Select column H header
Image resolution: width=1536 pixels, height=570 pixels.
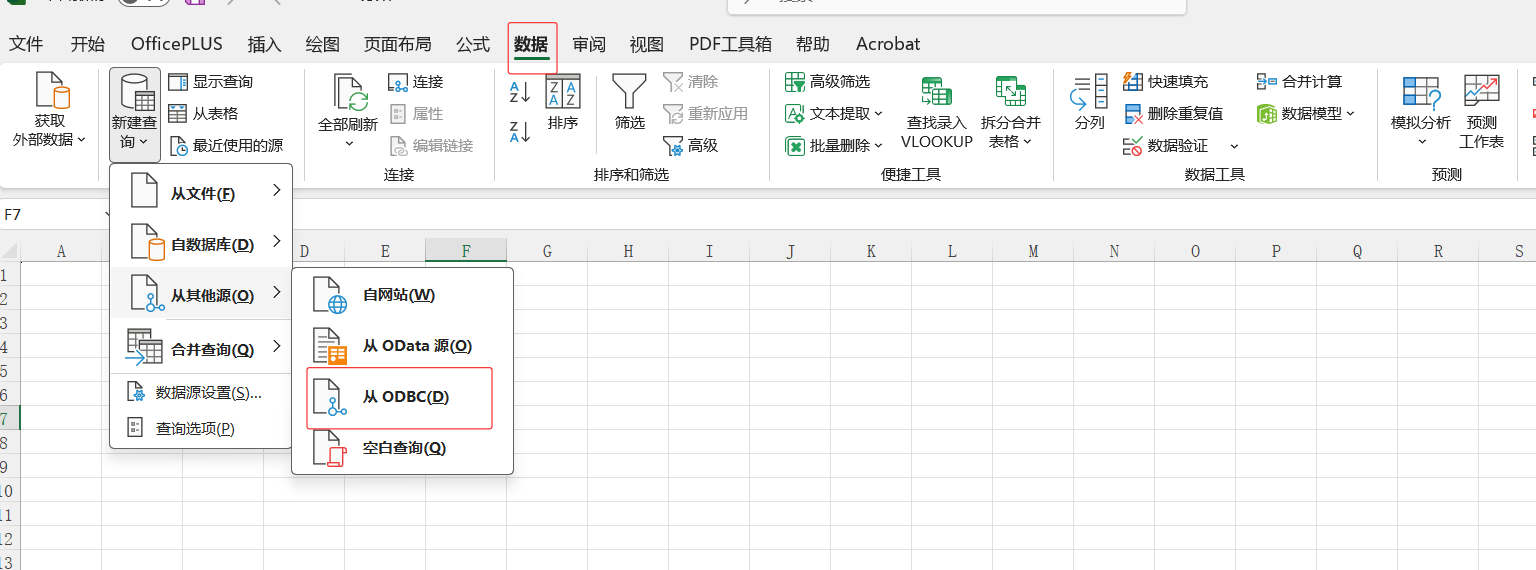(x=628, y=251)
